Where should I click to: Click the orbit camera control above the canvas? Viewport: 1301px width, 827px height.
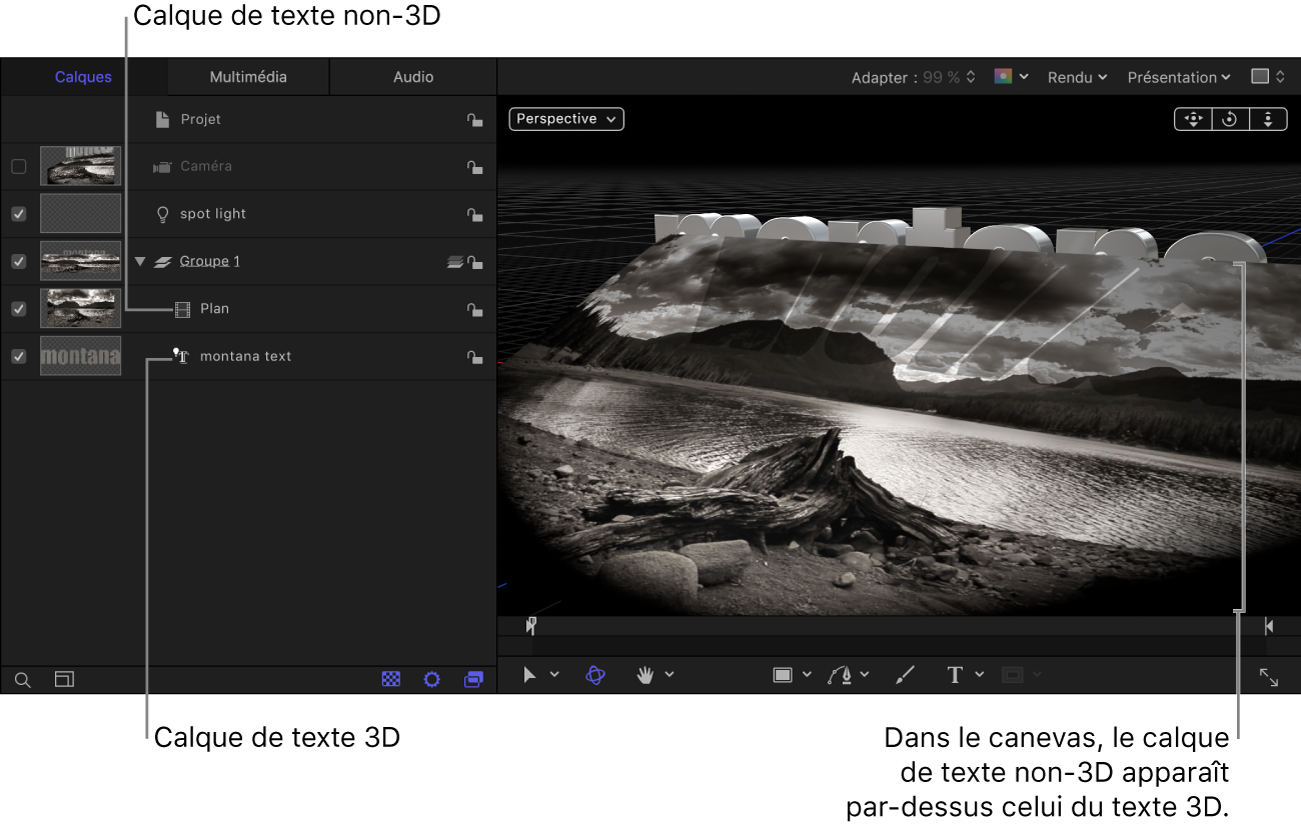coord(1230,119)
